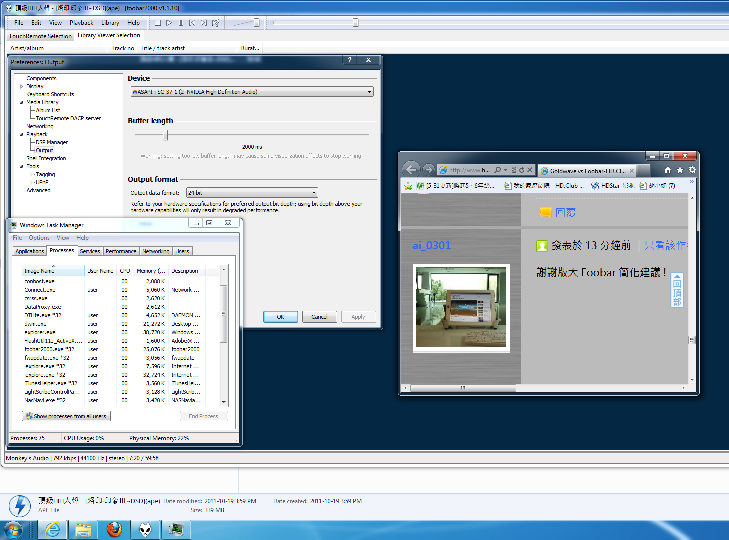Click the Play button in foobar2000 toolbar
The image size is (729, 540).
point(169,23)
